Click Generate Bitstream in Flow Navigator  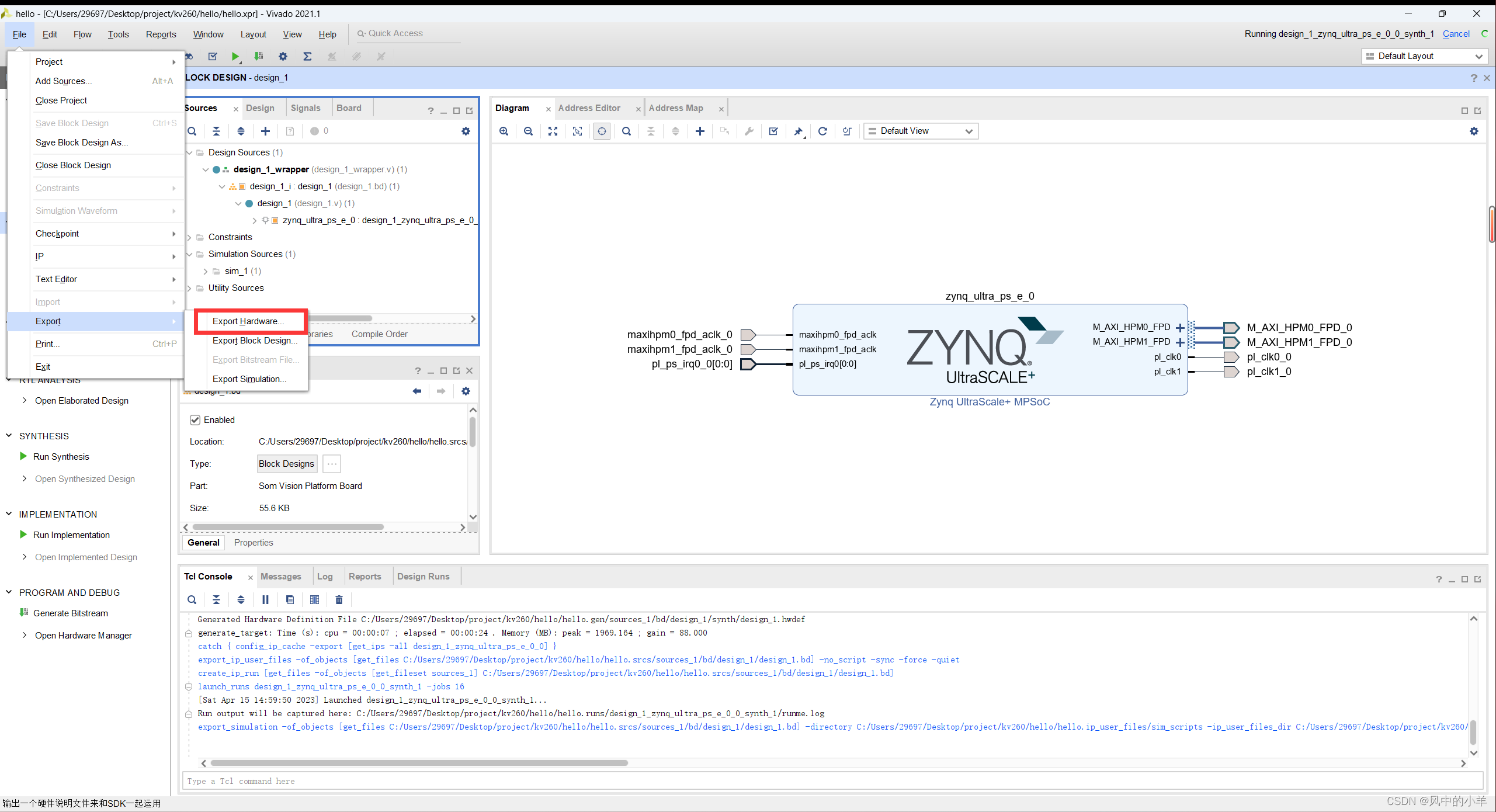pos(70,613)
